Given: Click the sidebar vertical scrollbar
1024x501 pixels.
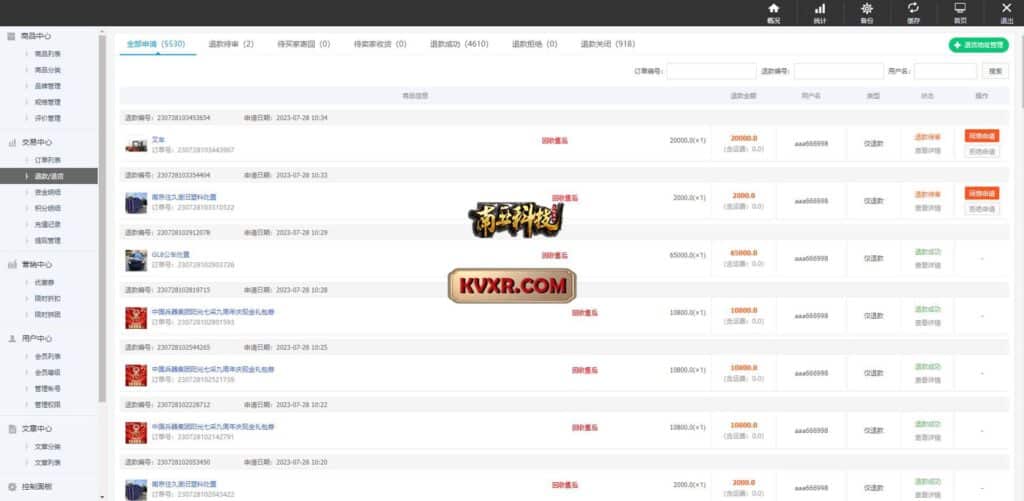Looking at the screenshot, I should point(102,219).
